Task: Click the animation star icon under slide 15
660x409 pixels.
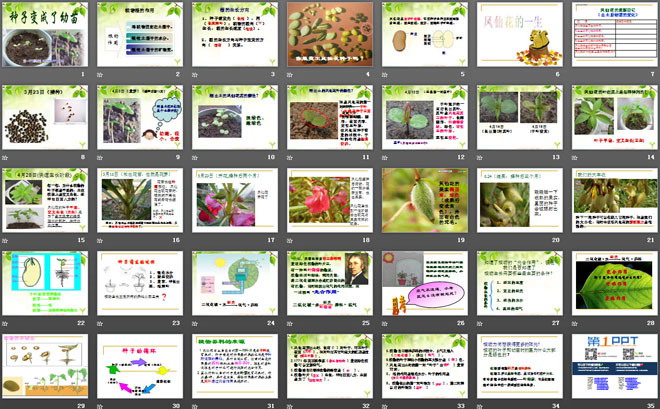Action: coord(5,241)
